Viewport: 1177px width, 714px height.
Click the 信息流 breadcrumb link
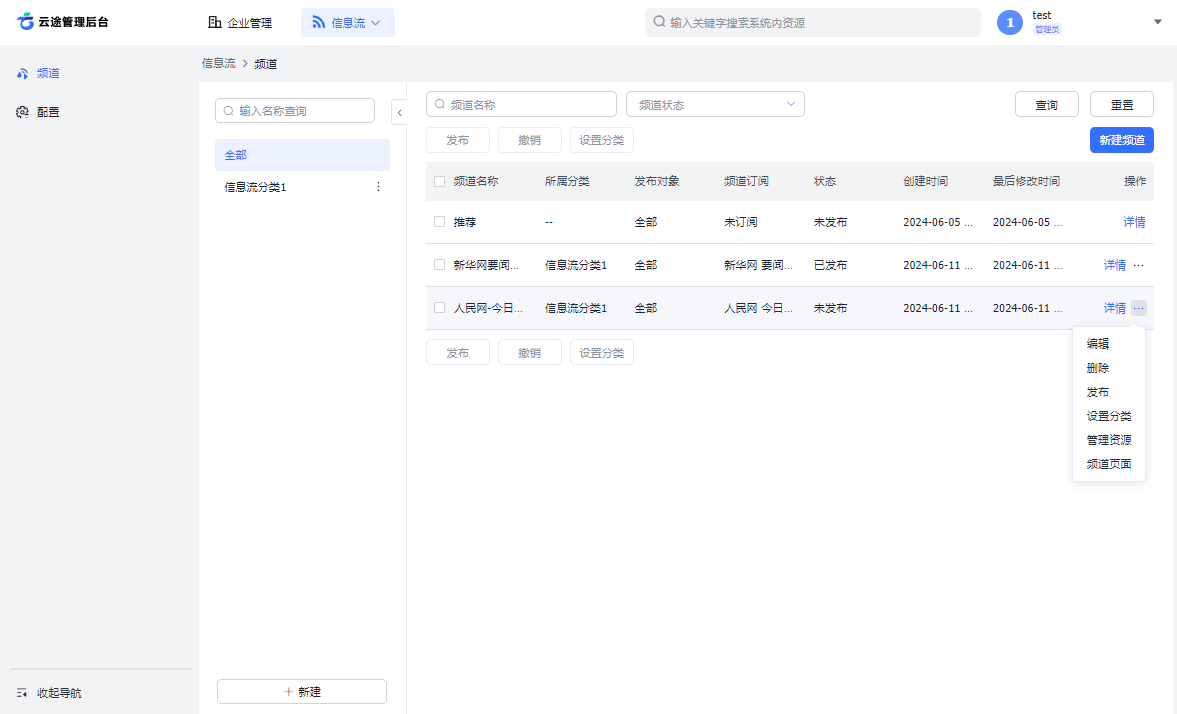(218, 64)
